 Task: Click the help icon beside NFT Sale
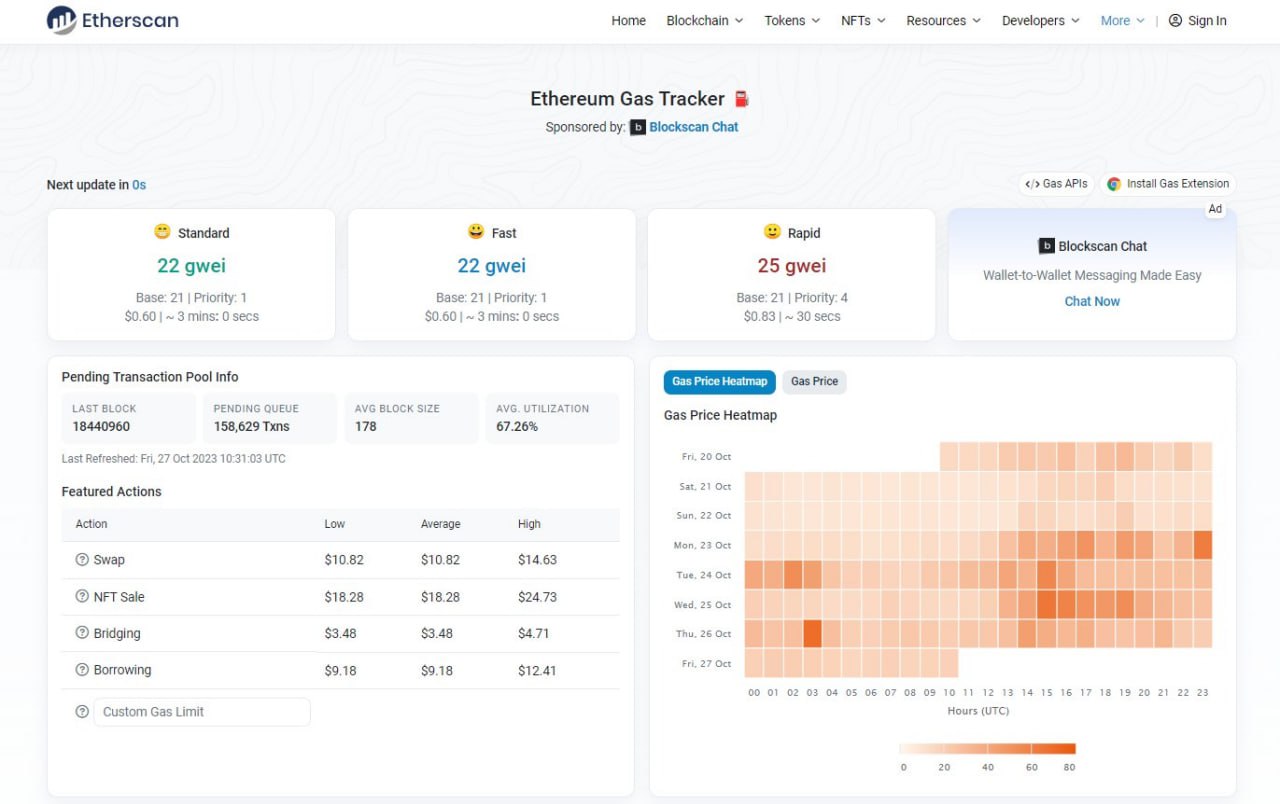[82, 597]
